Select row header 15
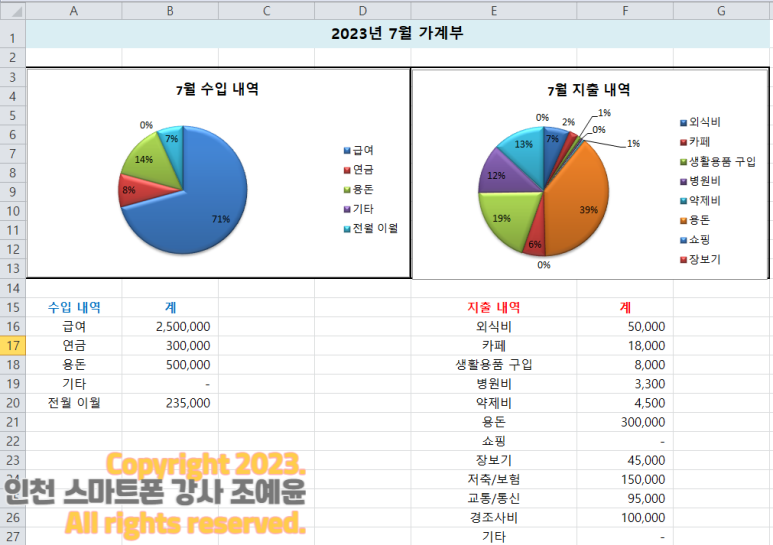 click(x=13, y=307)
